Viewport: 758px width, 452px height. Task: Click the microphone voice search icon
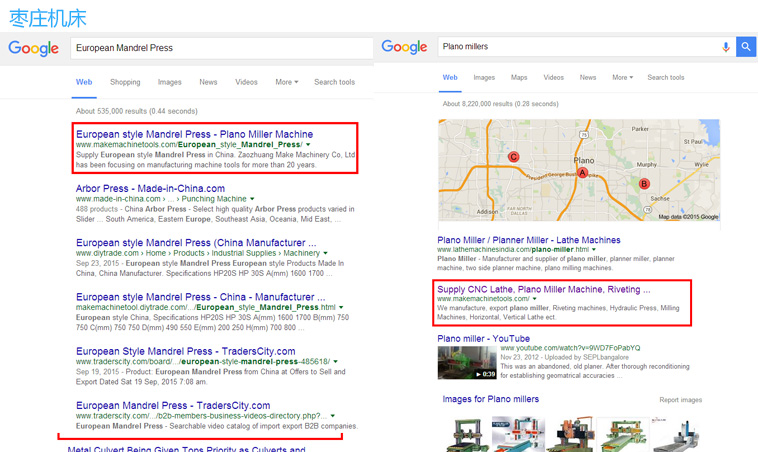click(726, 47)
